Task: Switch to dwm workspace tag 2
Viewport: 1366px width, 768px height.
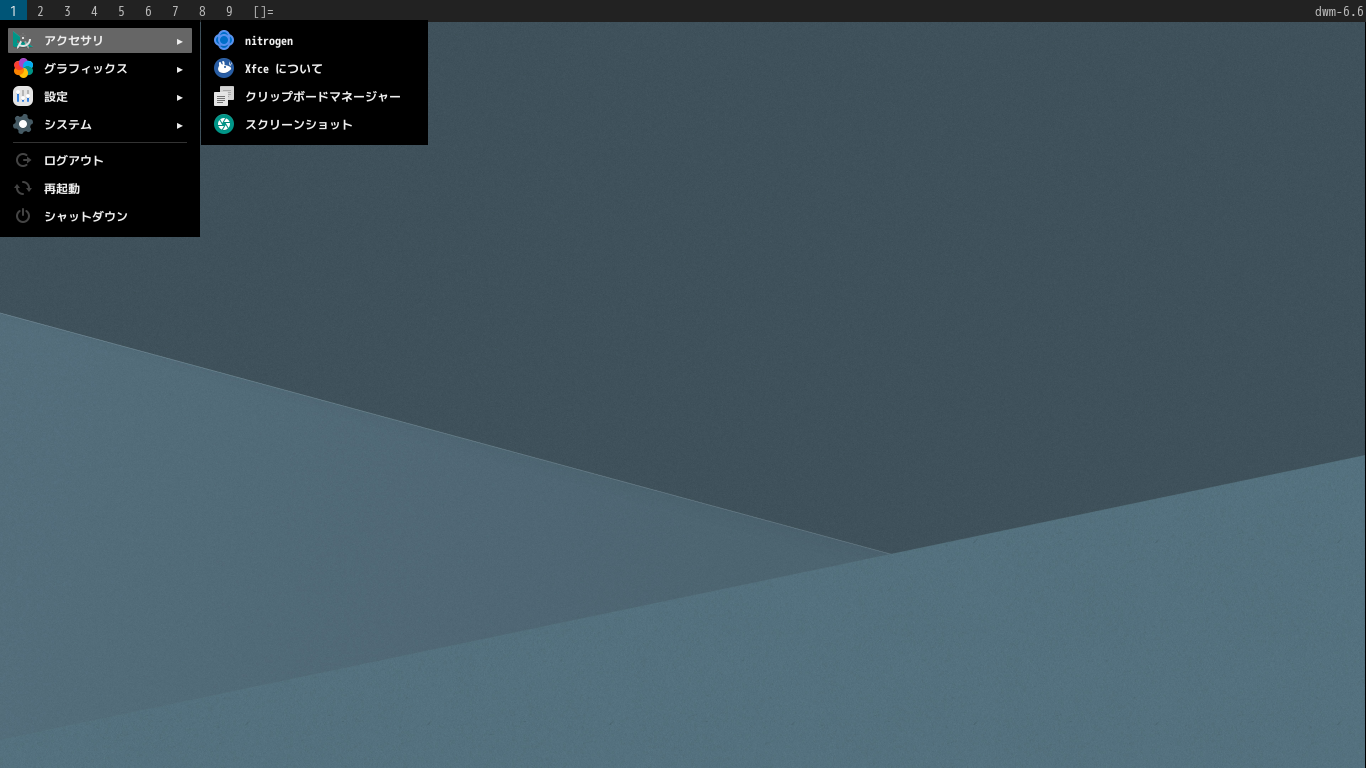Action: [x=40, y=11]
